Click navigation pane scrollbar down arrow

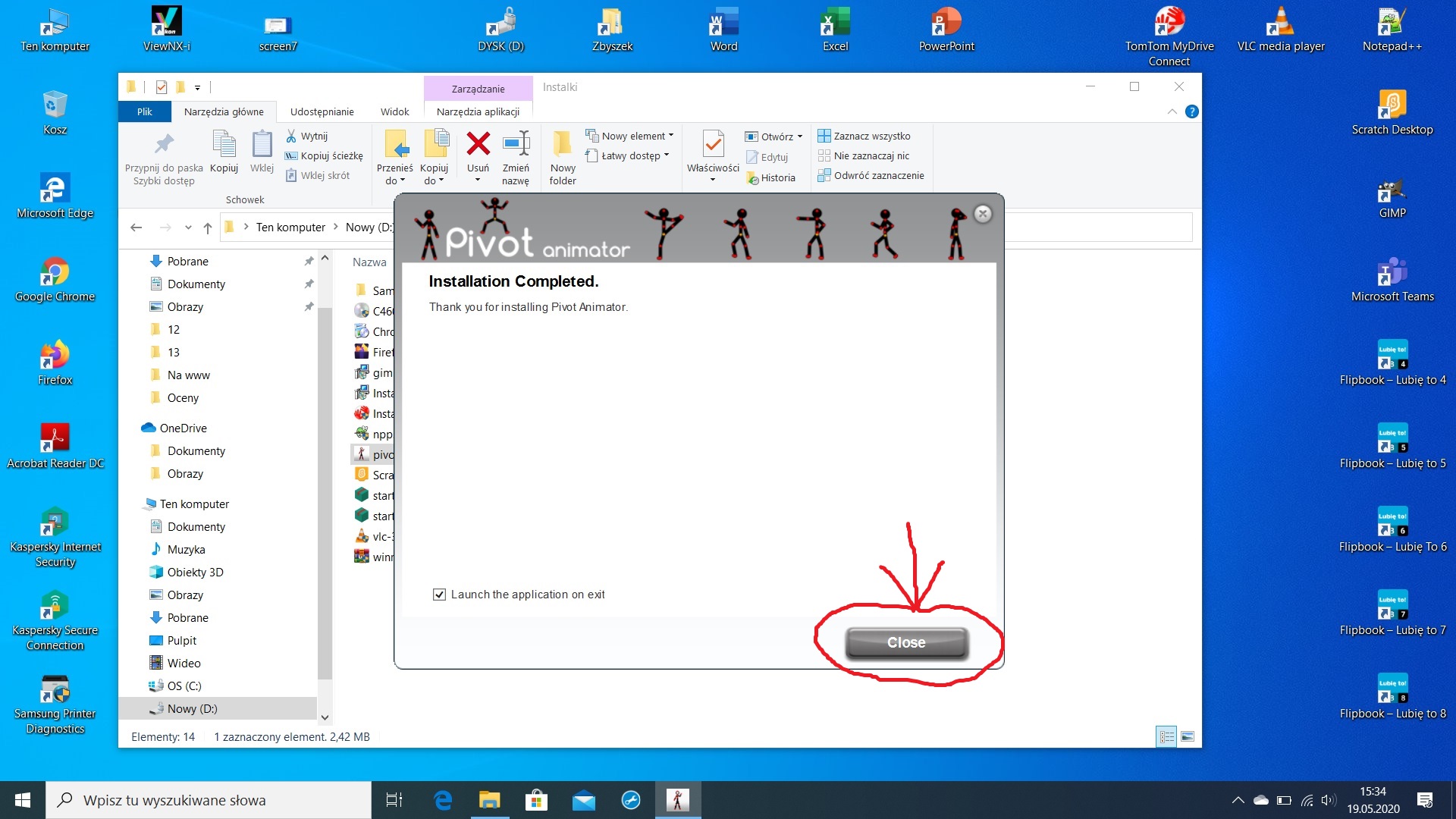point(325,717)
